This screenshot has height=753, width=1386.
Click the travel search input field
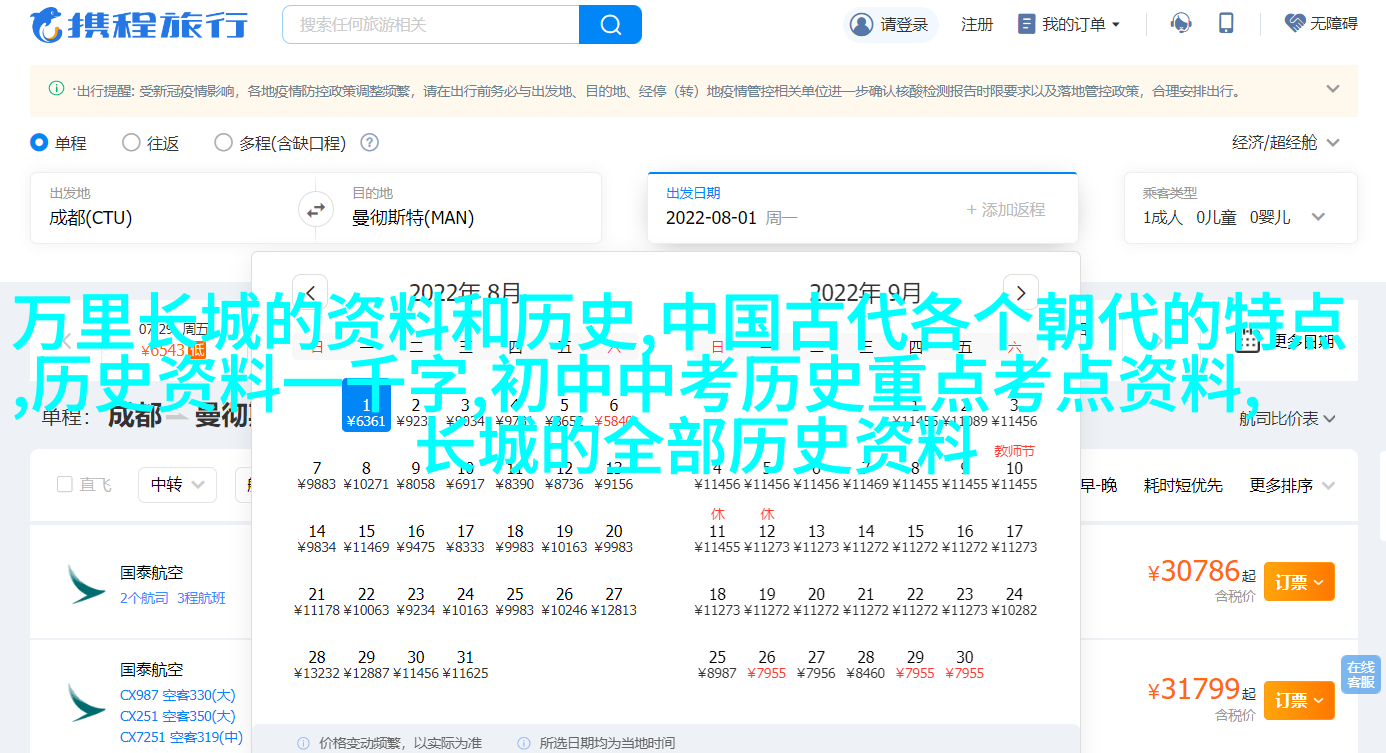point(430,24)
